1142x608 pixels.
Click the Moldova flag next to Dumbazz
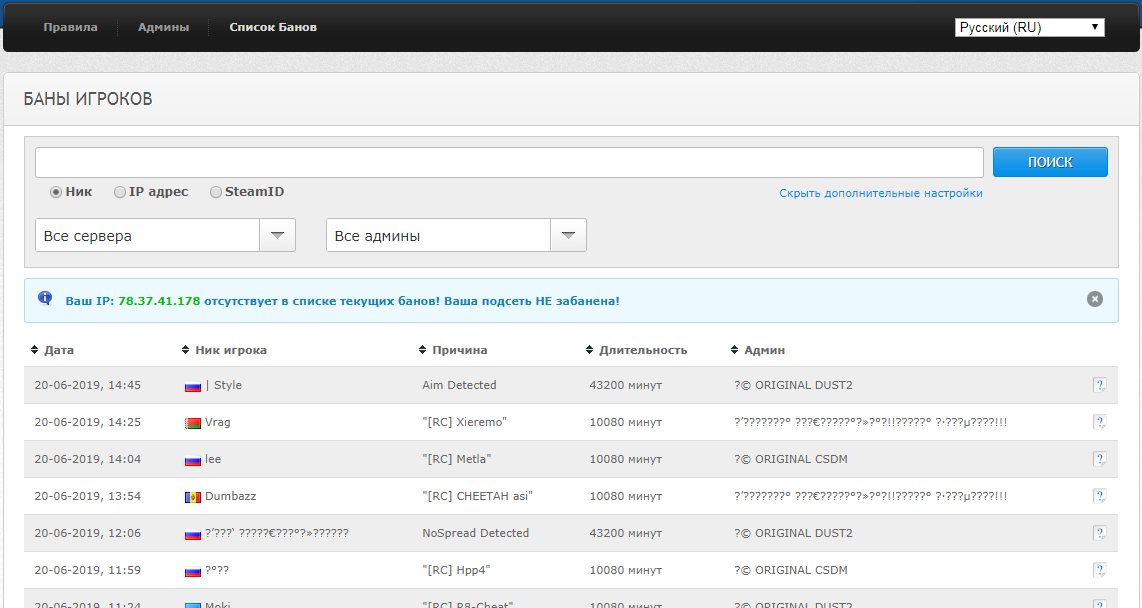[x=193, y=498]
